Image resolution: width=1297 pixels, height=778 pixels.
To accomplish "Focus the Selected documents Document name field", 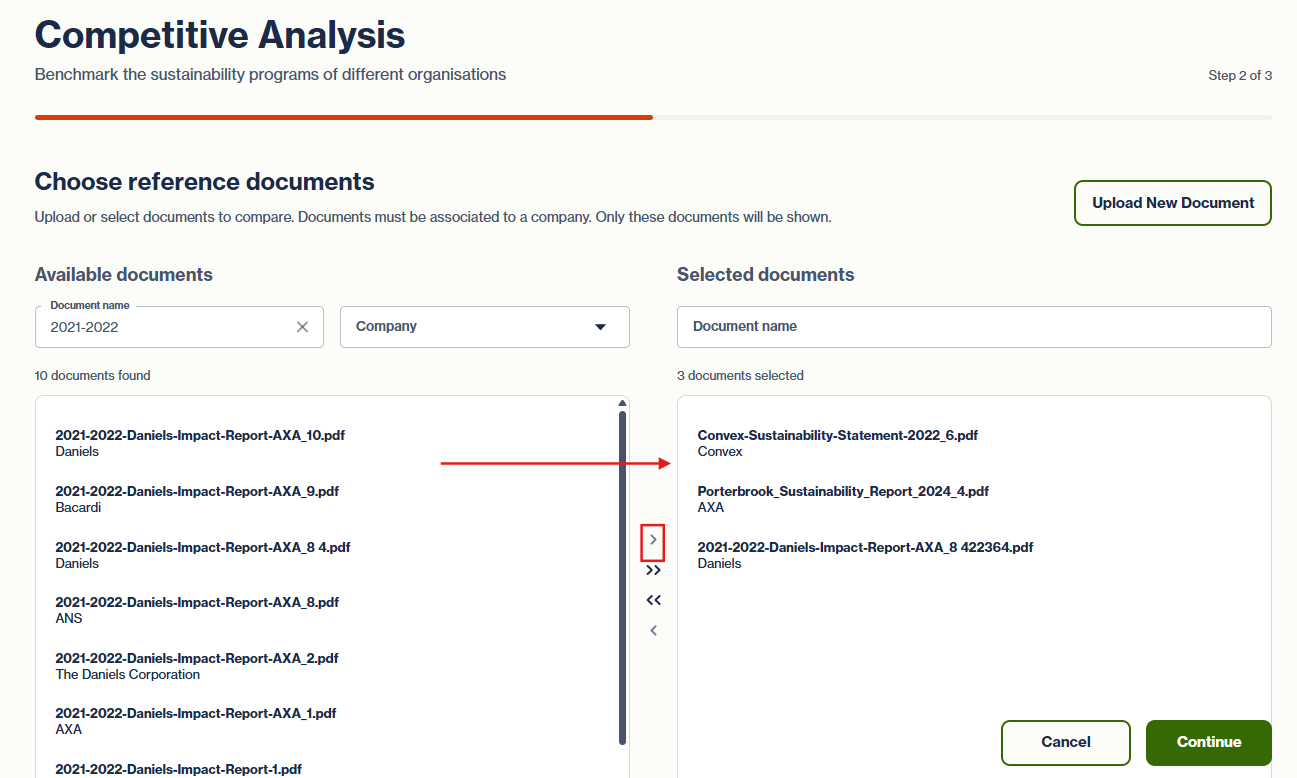I will (974, 327).
